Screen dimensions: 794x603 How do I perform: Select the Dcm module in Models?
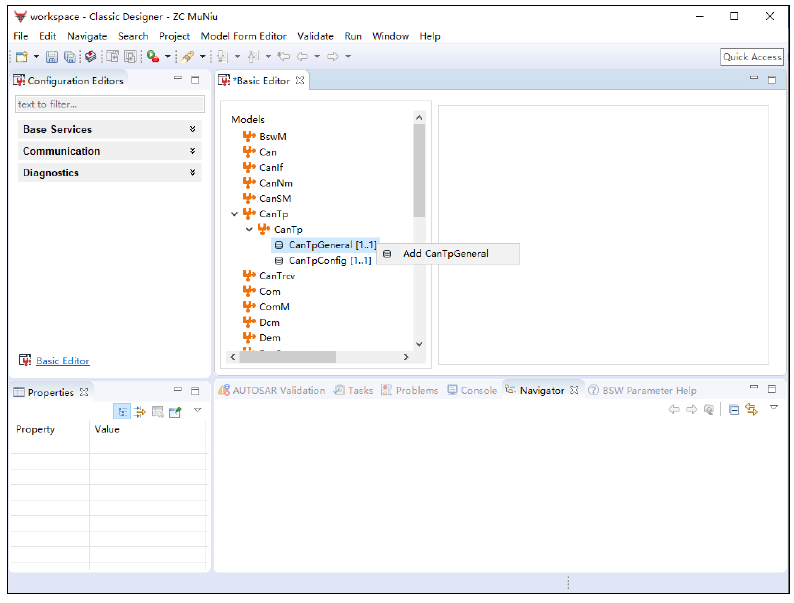click(x=269, y=323)
